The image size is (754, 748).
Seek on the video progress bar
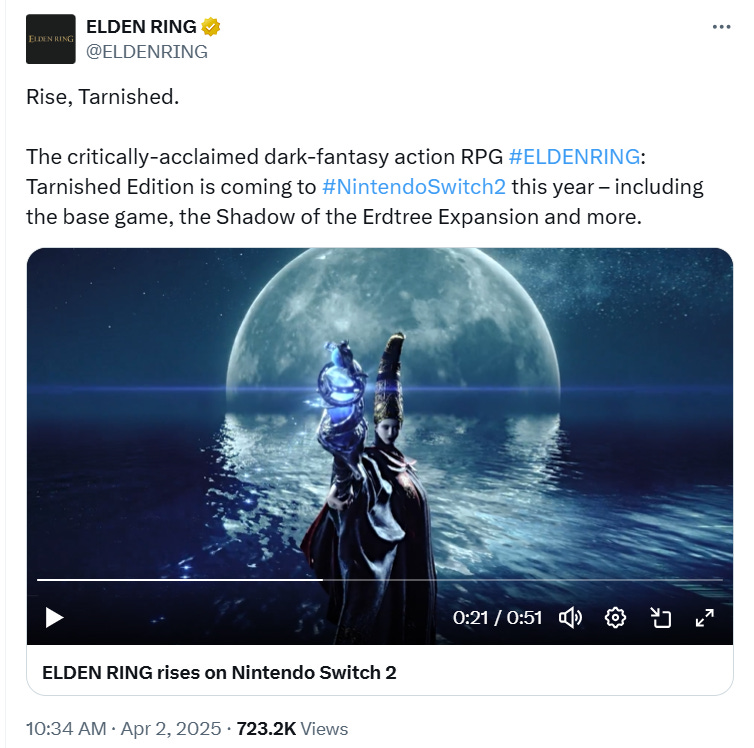380,580
